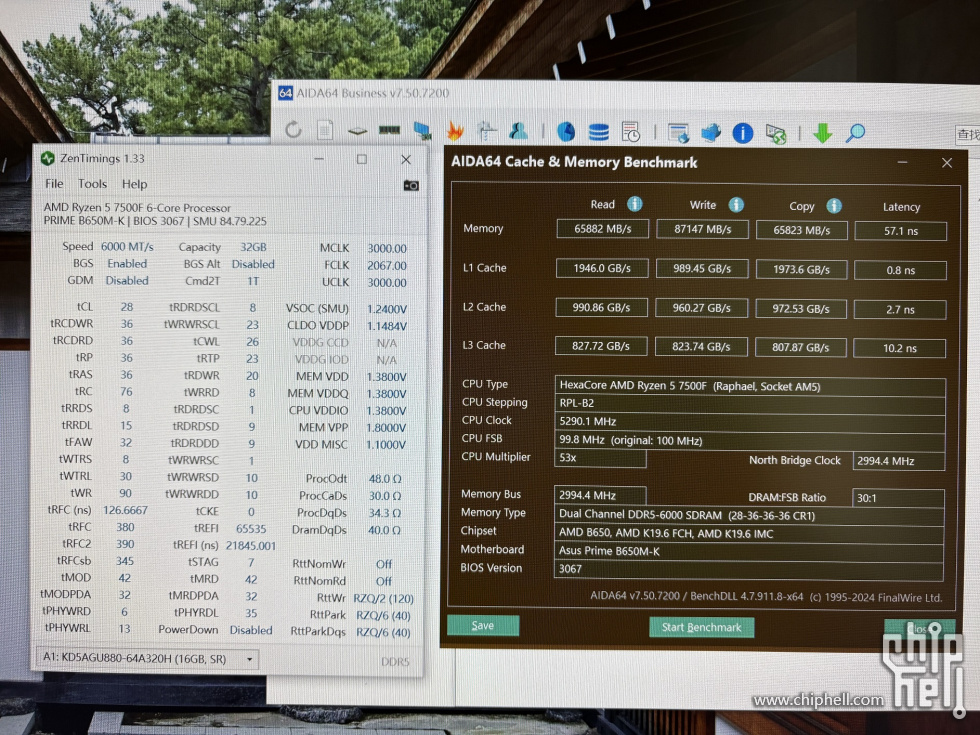Image resolution: width=980 pixels, height=735 pixels.
Task: Click the CPU Type field showing Ryzen 5 7500F
Action: pyautogui.click(x=750, y=386)
